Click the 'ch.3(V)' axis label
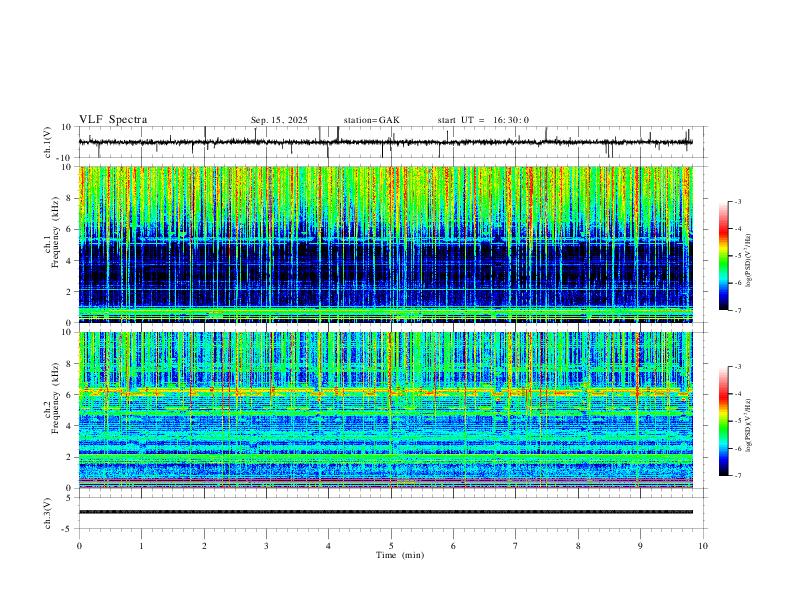 48,514
